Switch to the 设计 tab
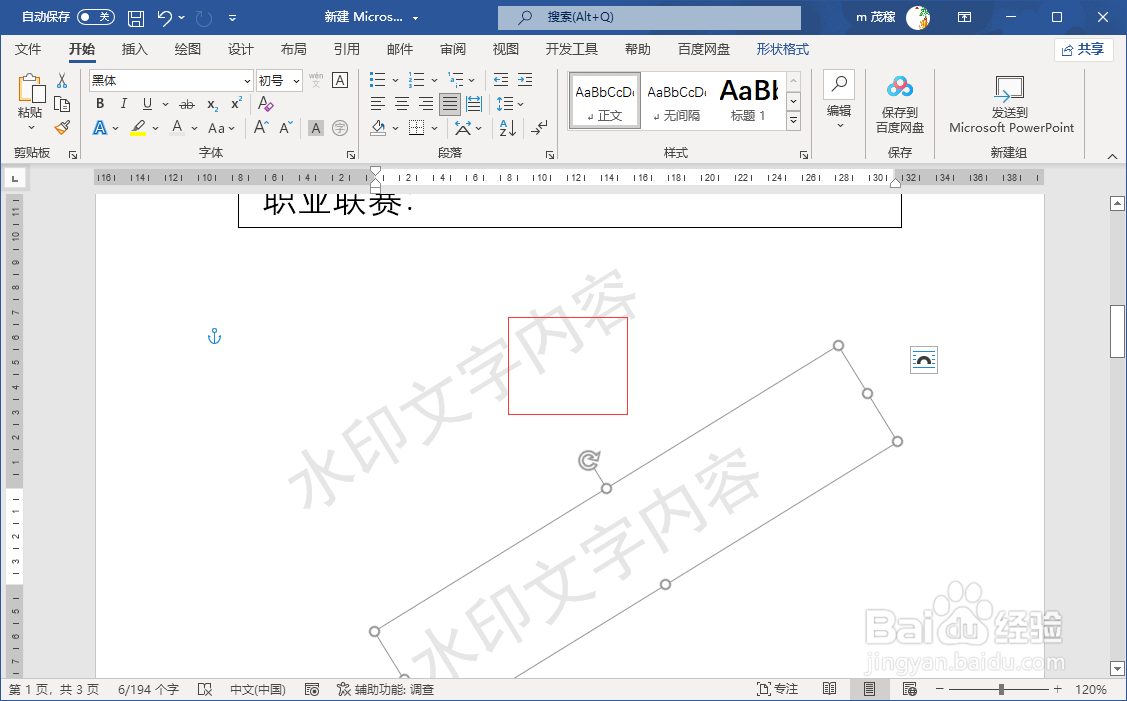1127x701 pixels. [241, 49]
